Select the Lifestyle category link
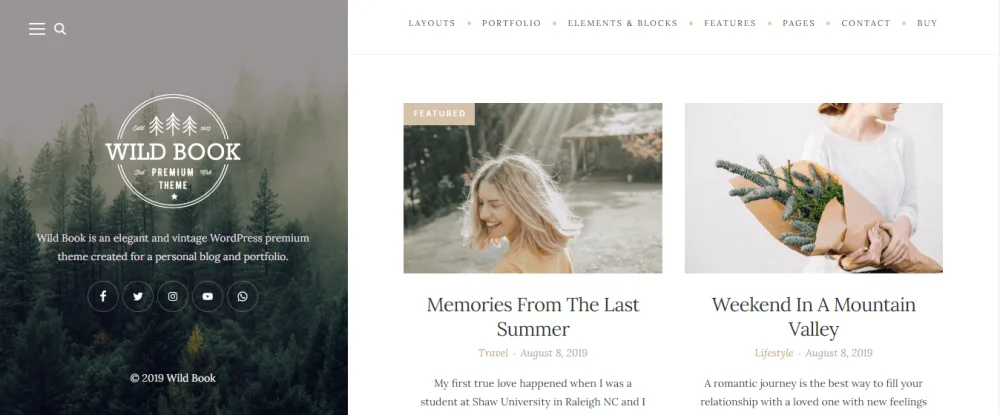The width and height of the screenshot is (1000, 415). (x=774, y=353)
